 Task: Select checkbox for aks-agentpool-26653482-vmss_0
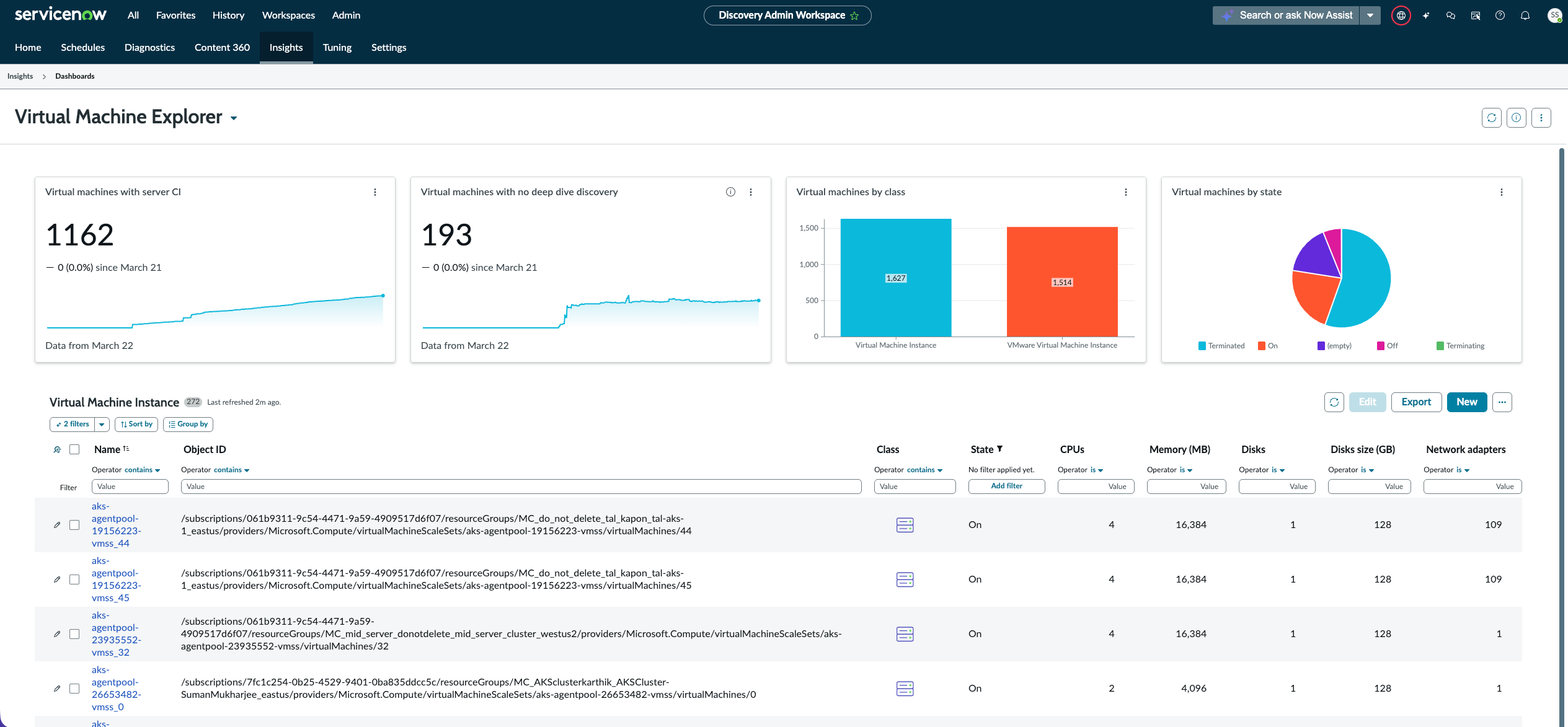click(74, 689)
